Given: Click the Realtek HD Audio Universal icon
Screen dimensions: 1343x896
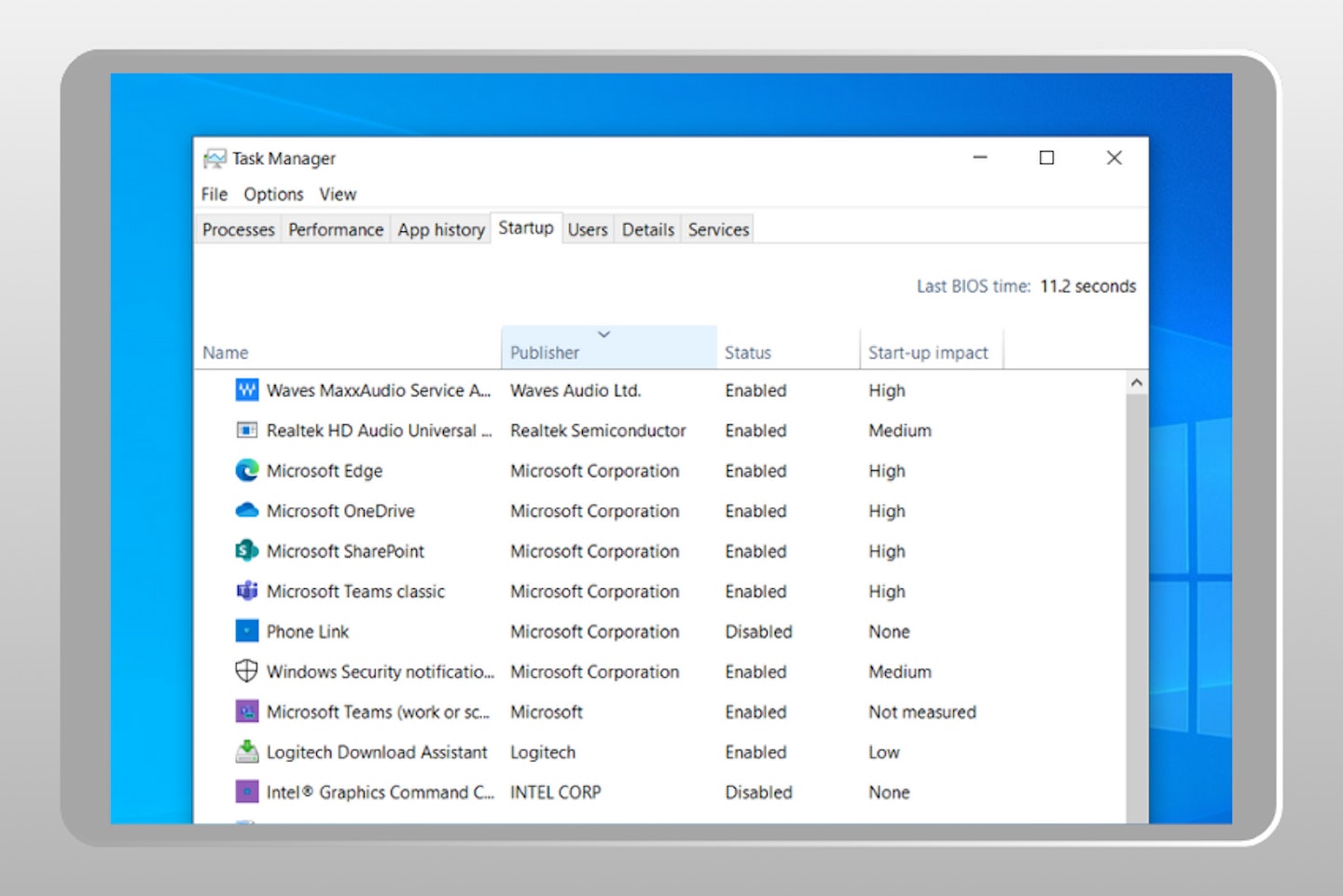Looking at the screenshot, I should click(x=246, y=430).
